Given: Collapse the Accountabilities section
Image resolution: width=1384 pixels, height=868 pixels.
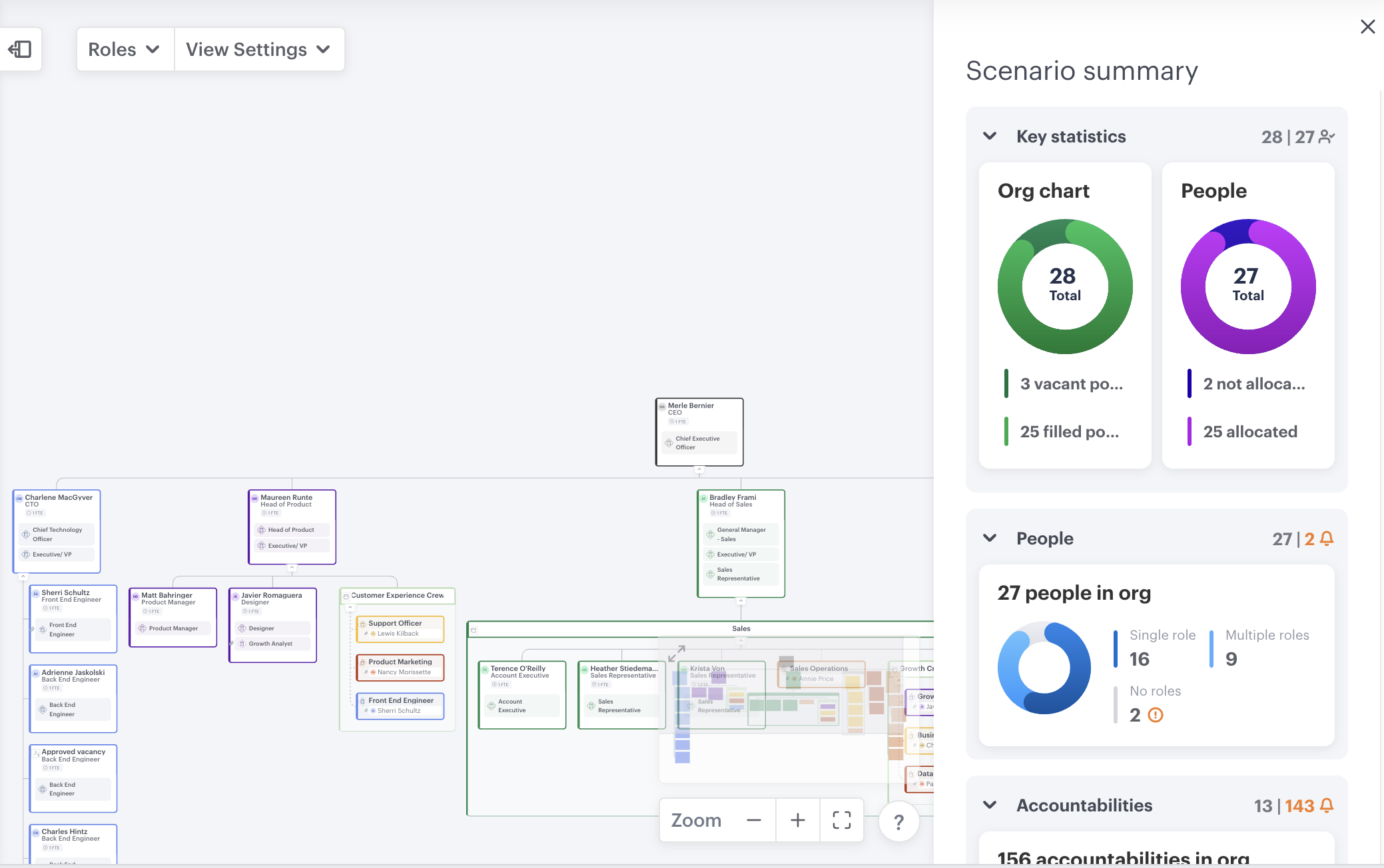Looking at the screenshot, I should point(990,805).
